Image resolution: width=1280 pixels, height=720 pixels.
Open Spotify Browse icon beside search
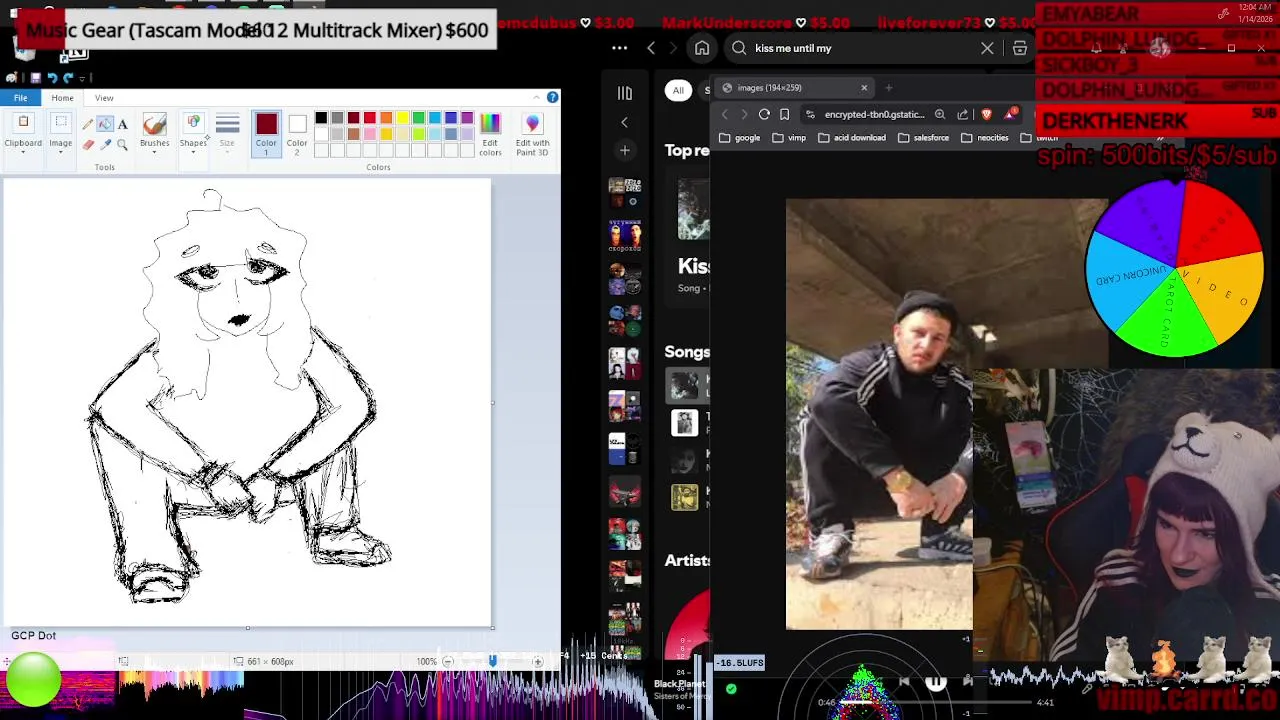click(x=1020, y=48)
